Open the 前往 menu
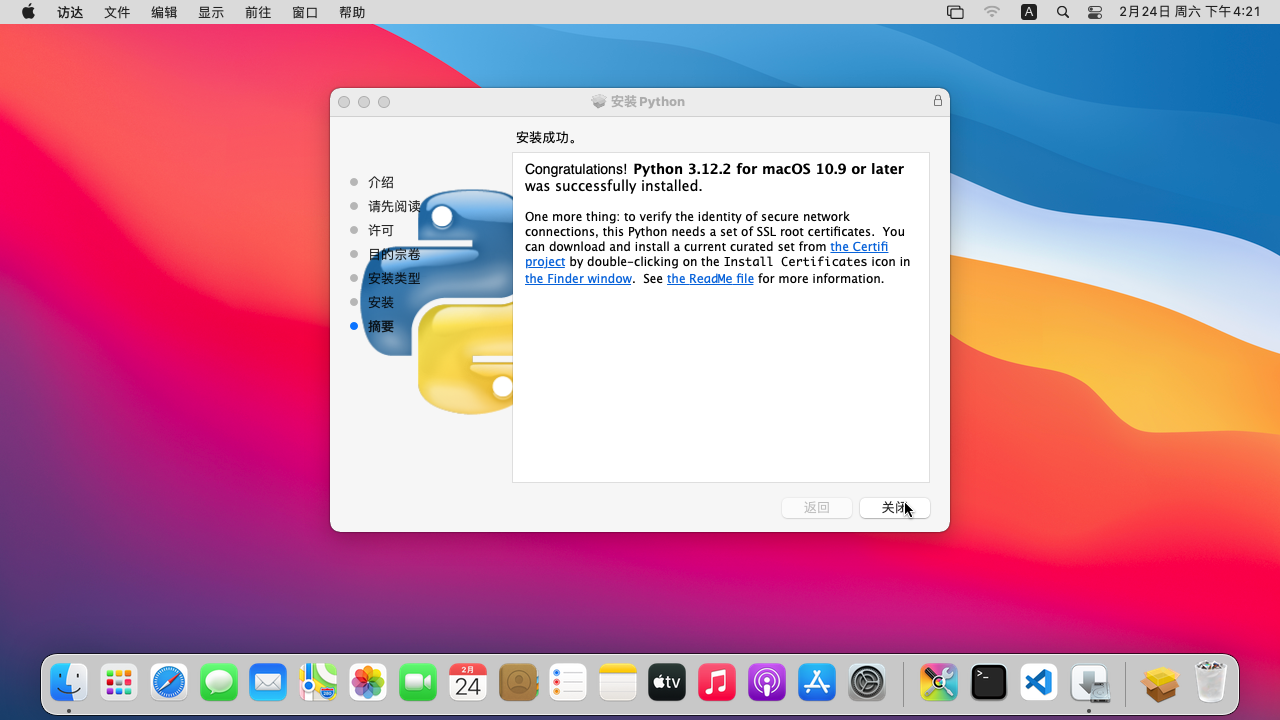The height and width of the screenshot is (720, 1280). (x=258, y=12)
